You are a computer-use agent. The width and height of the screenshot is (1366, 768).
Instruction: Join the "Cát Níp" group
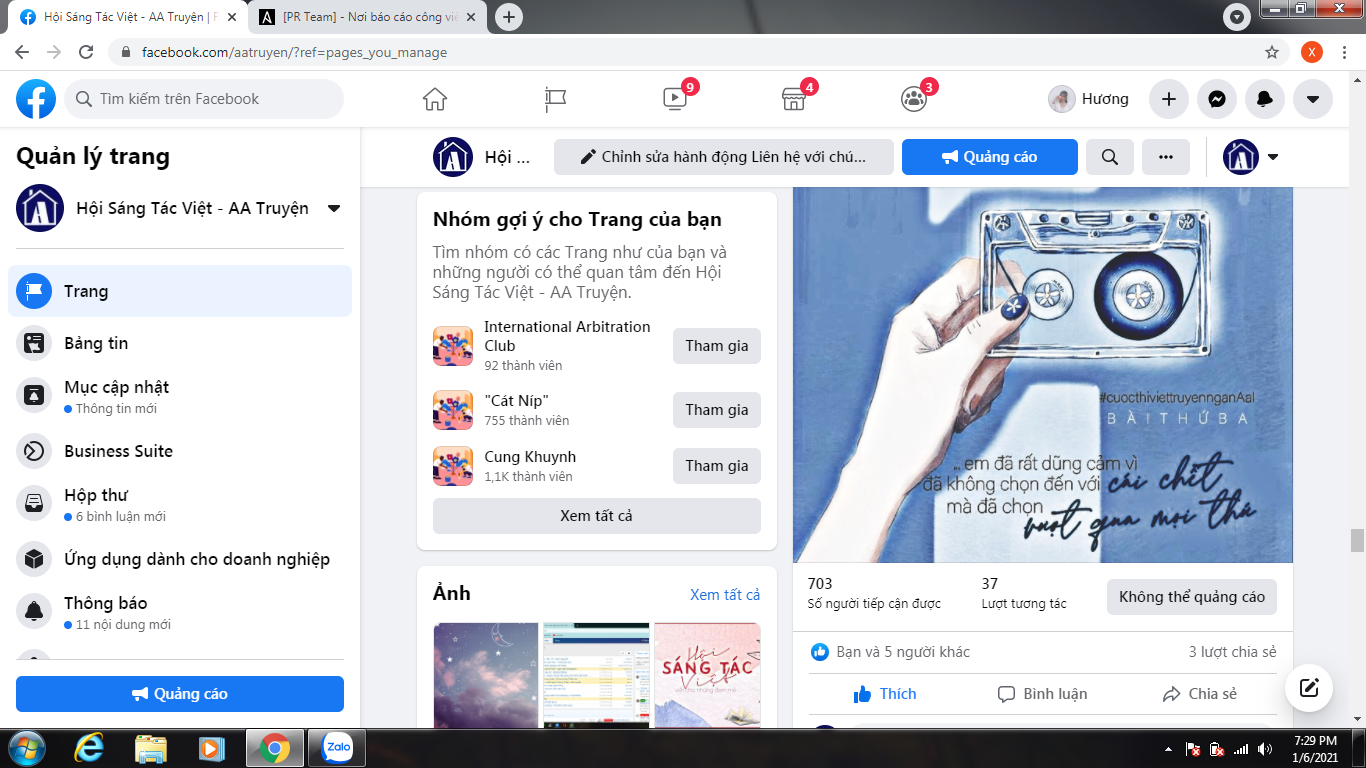pyautogui.click(x=717, y=410)
